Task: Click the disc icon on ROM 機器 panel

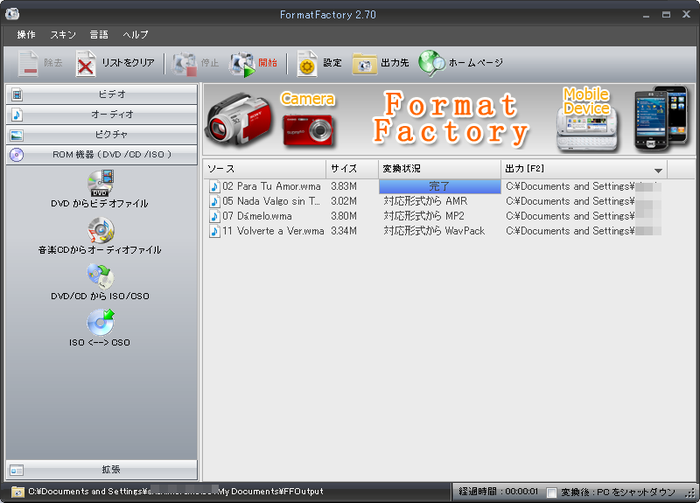Action: pyautogui.click(x=17, y=155)
